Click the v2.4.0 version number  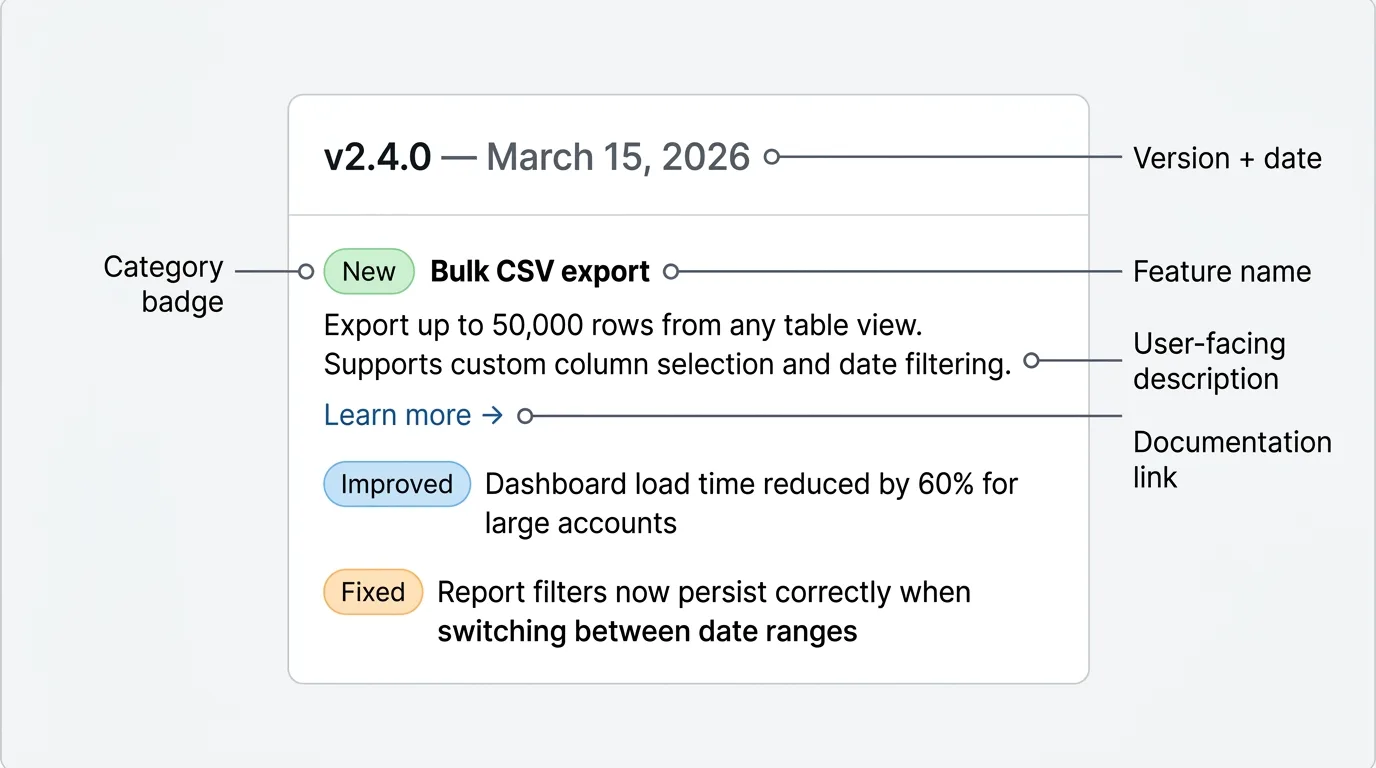tap(378, 158)
